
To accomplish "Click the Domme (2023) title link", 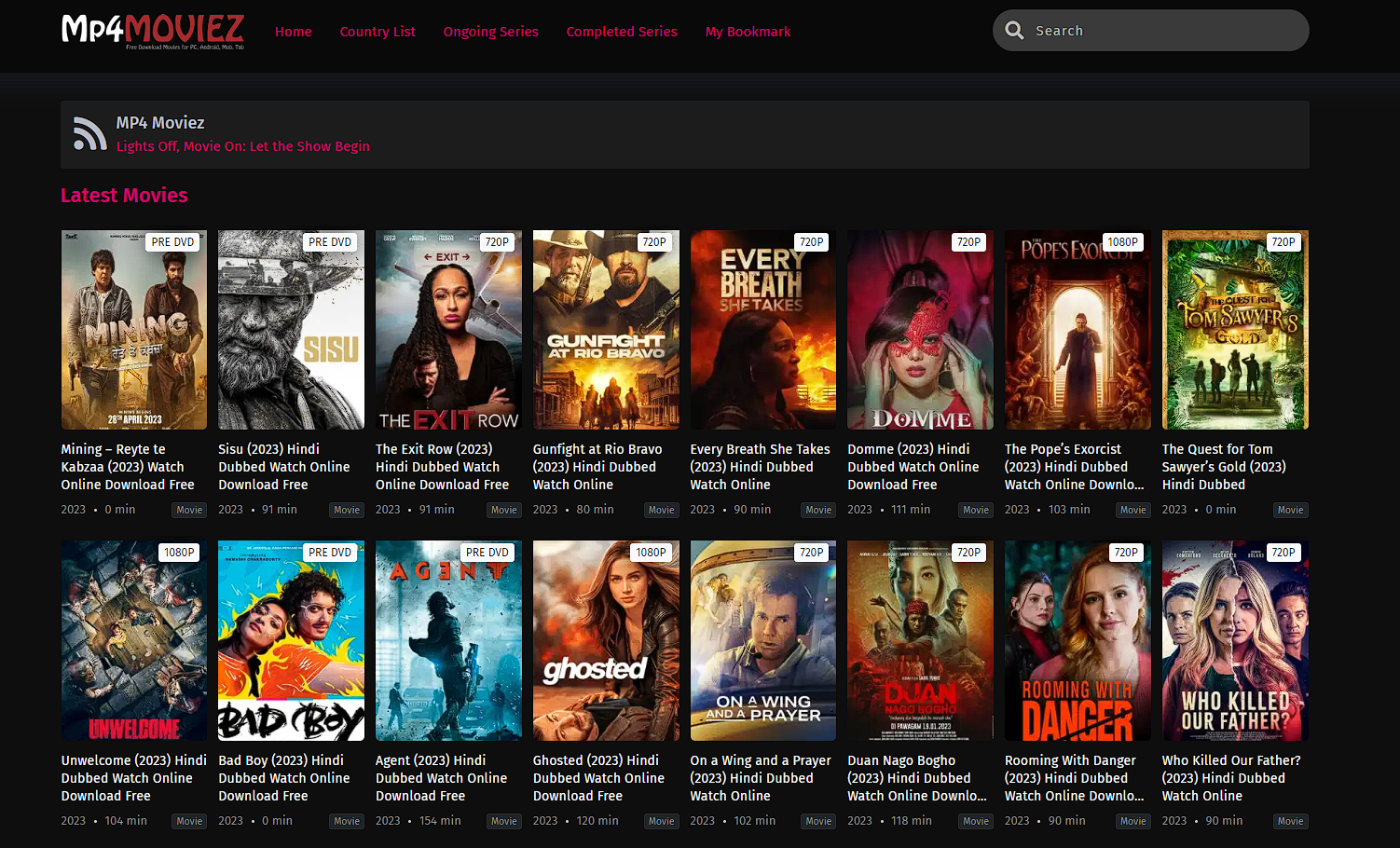I will 913,467.
